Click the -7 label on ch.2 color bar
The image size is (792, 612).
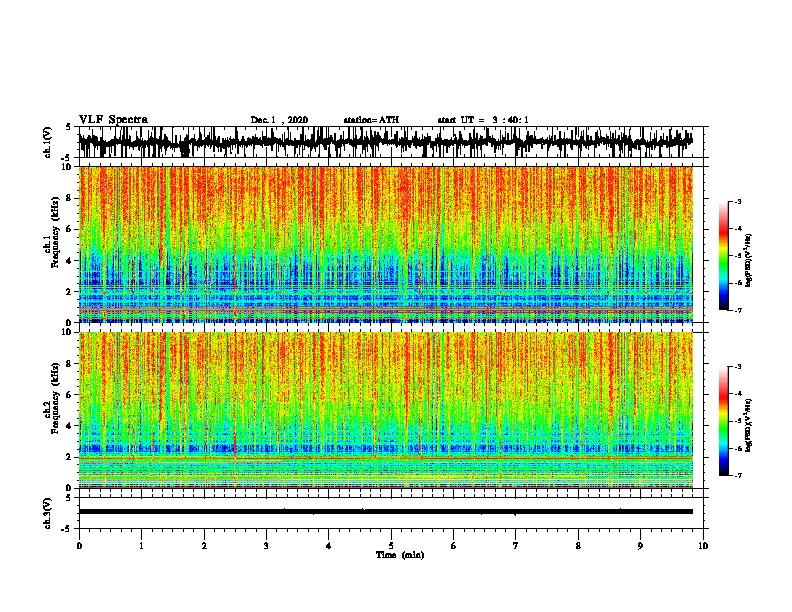coord(737,475)
